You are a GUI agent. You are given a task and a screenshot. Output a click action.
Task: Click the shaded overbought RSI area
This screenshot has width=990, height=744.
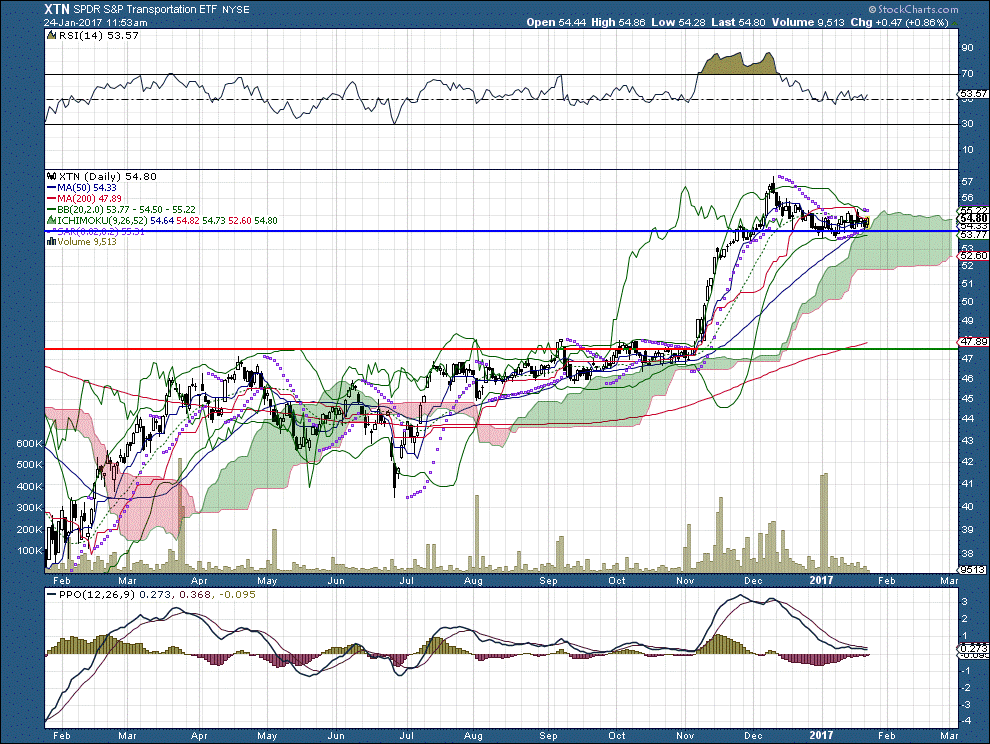(x=739, y=64)
